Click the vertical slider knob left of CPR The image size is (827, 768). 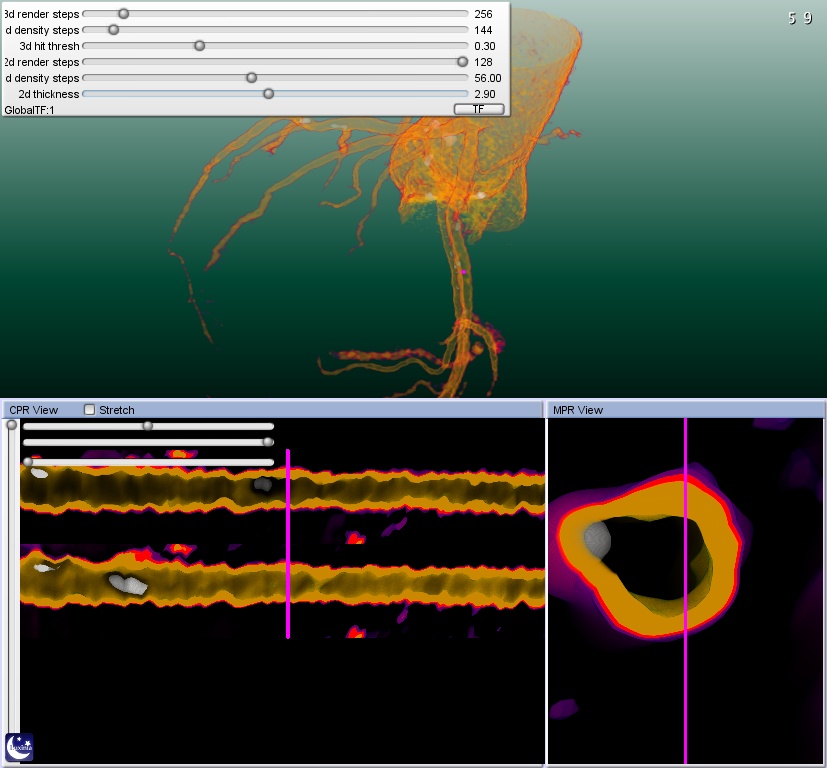(12, 425)
